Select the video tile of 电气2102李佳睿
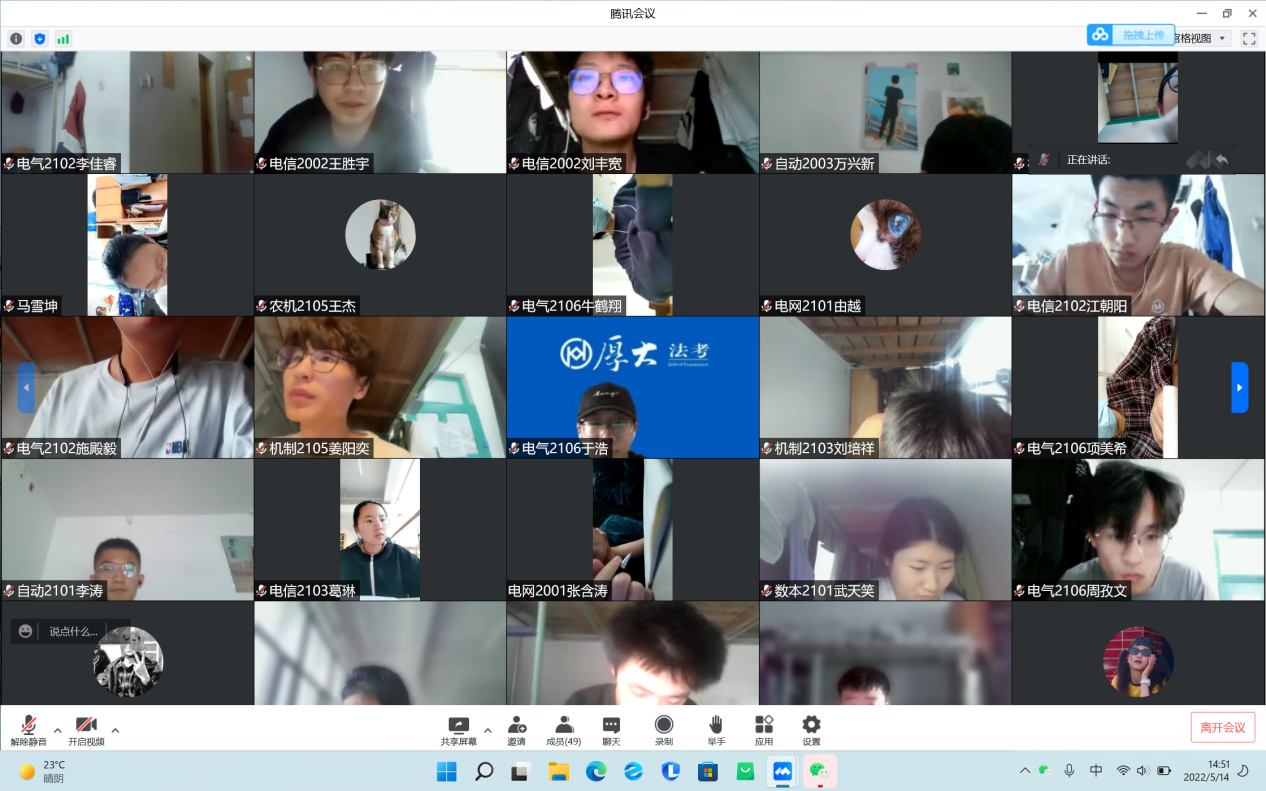Image resolution: width=1266 pixels, height=791 pixels. click(127, 112)
